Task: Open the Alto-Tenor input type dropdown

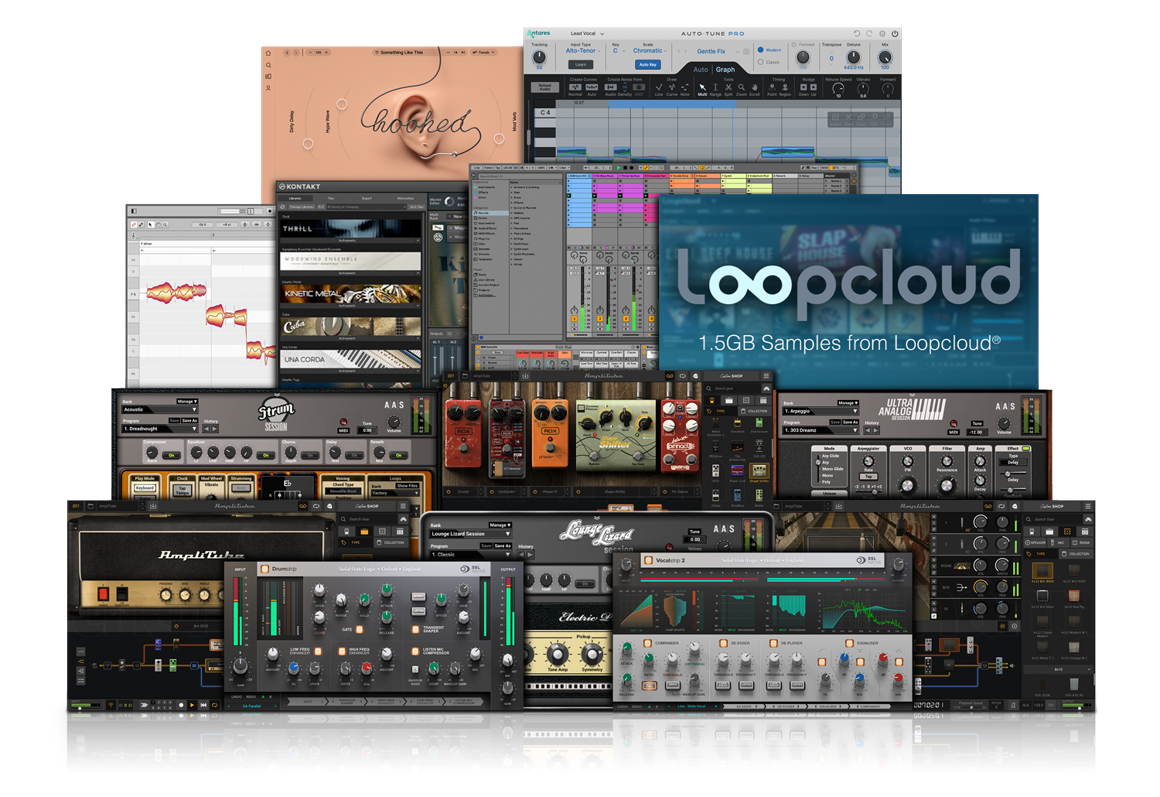Action: click(582, 50)
